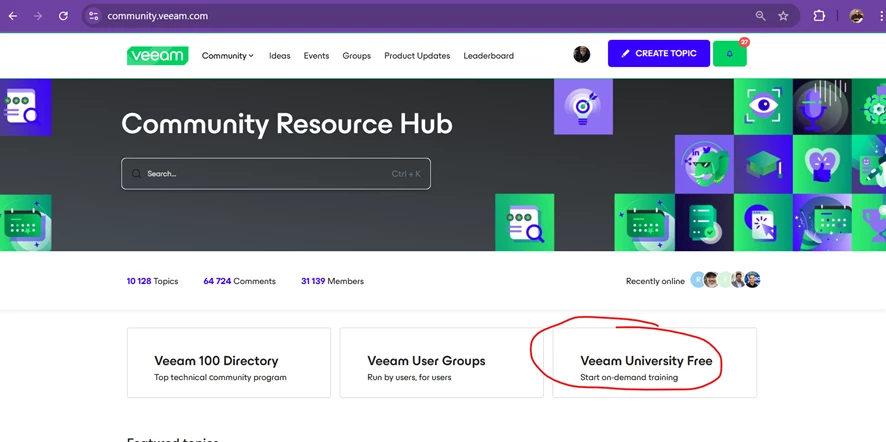Bookmark this page with the star icon
The image size is (886, 442).
pyautogui.click(x=783, y=16)
